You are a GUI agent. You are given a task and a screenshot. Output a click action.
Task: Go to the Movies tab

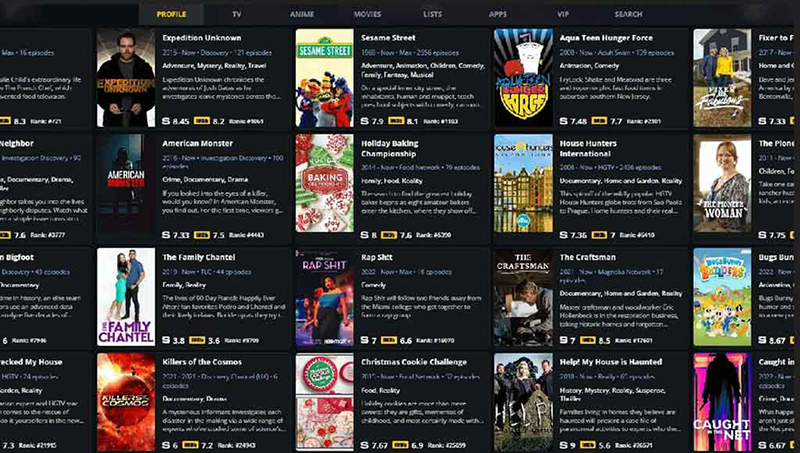pyautogui.click(x=367, y=14)
